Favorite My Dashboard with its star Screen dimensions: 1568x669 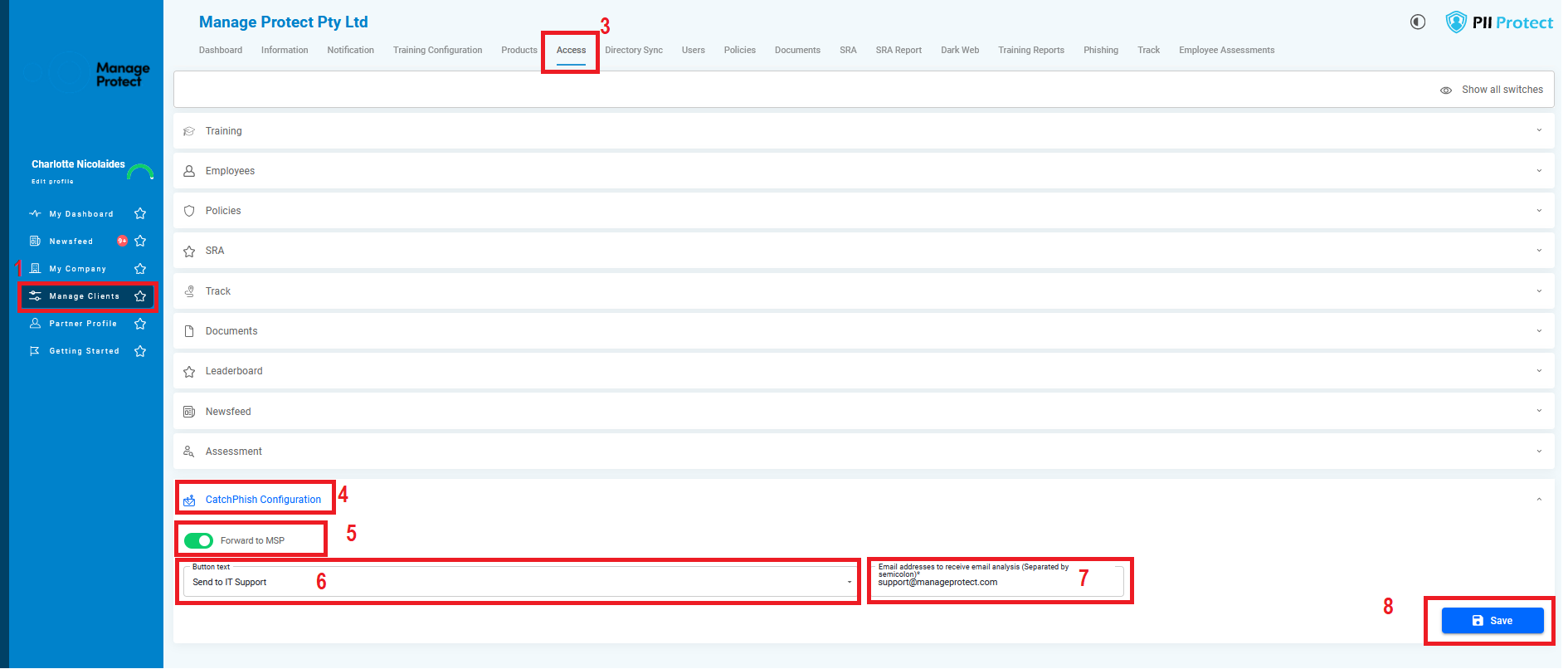point(140,214)
